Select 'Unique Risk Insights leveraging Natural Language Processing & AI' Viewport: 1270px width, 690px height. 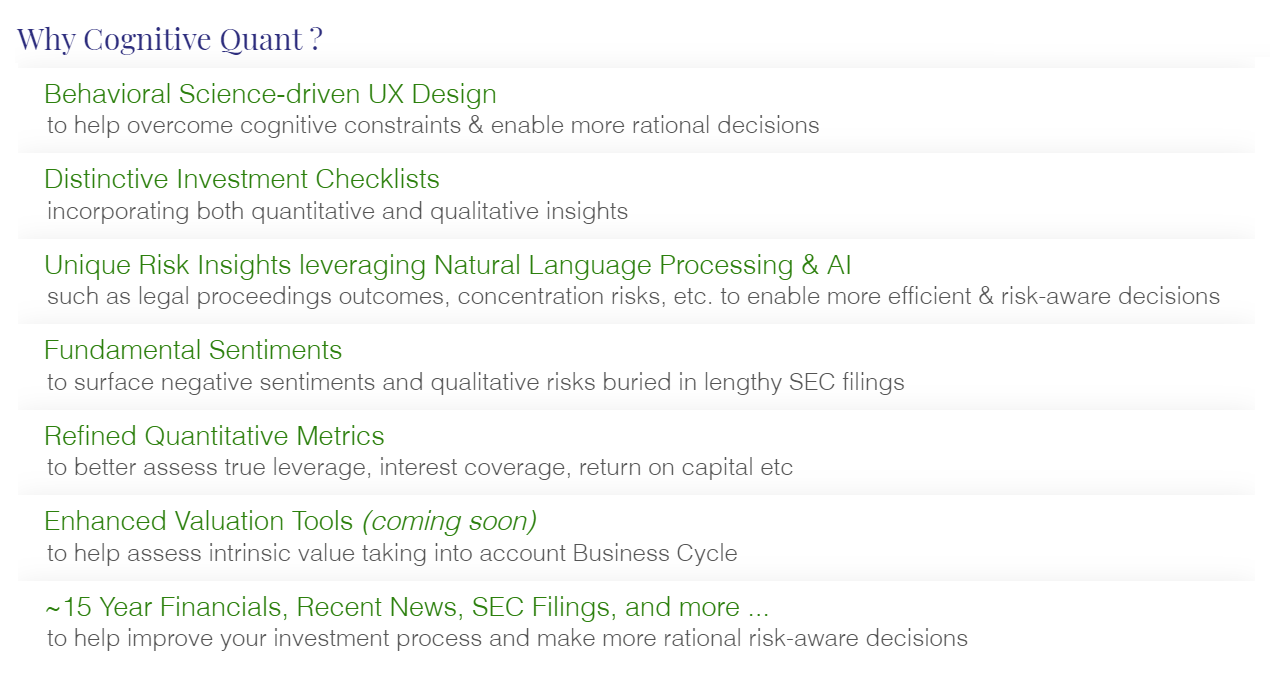tap(448, 265)
